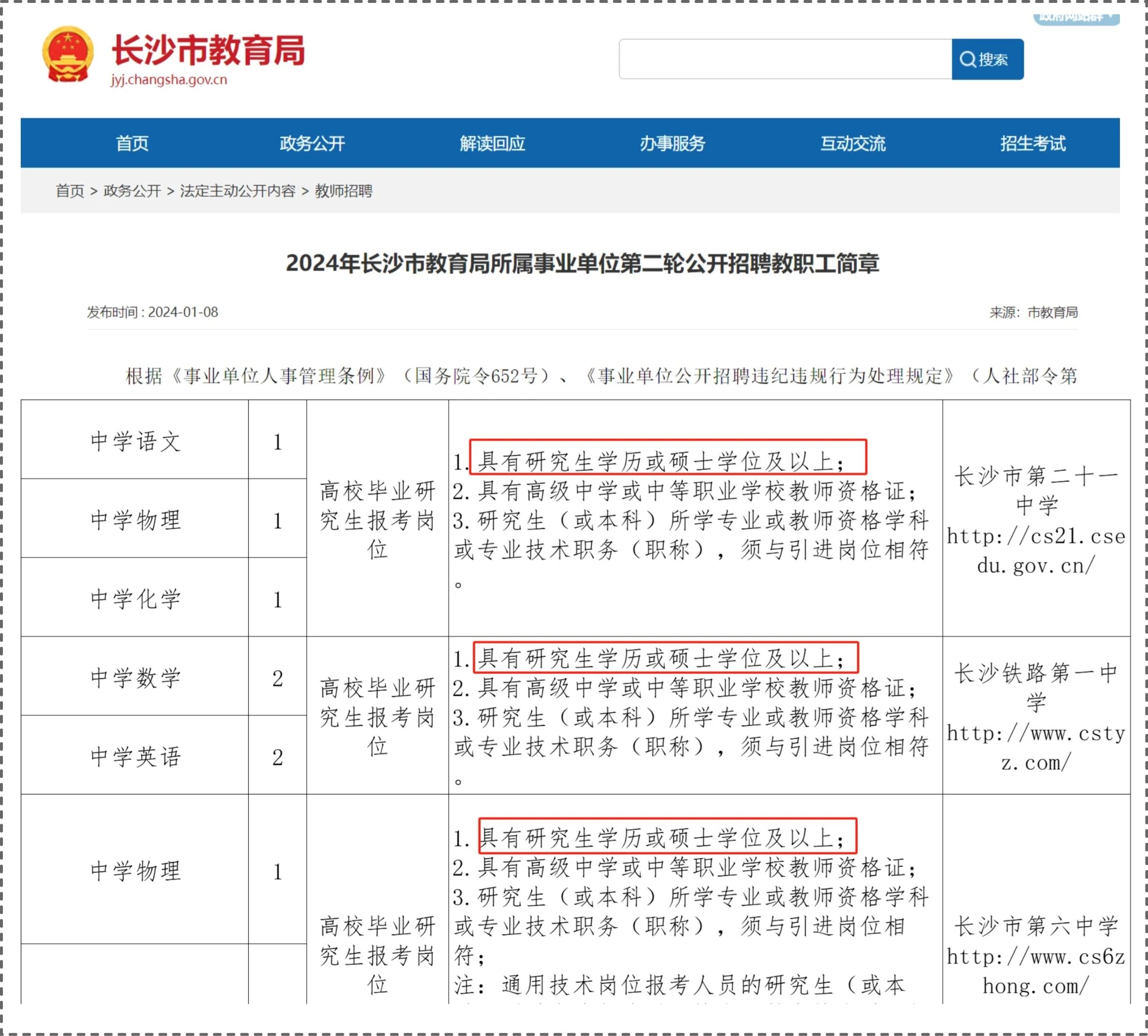This screenshot has height=1036, width=1148.
Task: Open the 解读回应 navigation item
Action: [x=492, y=143]
